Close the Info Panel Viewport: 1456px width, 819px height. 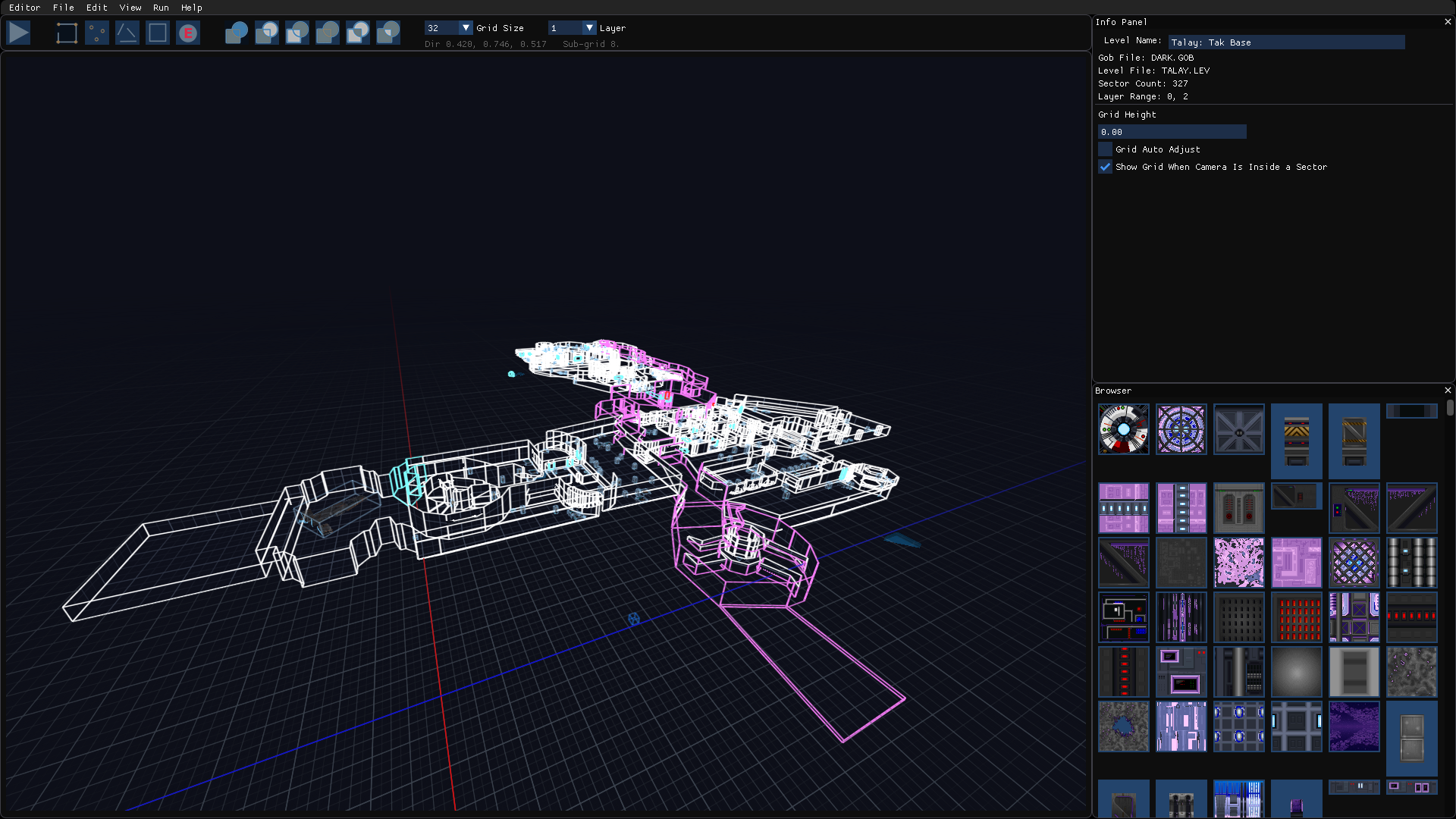pyautogui.click(x=1448, y=22)
